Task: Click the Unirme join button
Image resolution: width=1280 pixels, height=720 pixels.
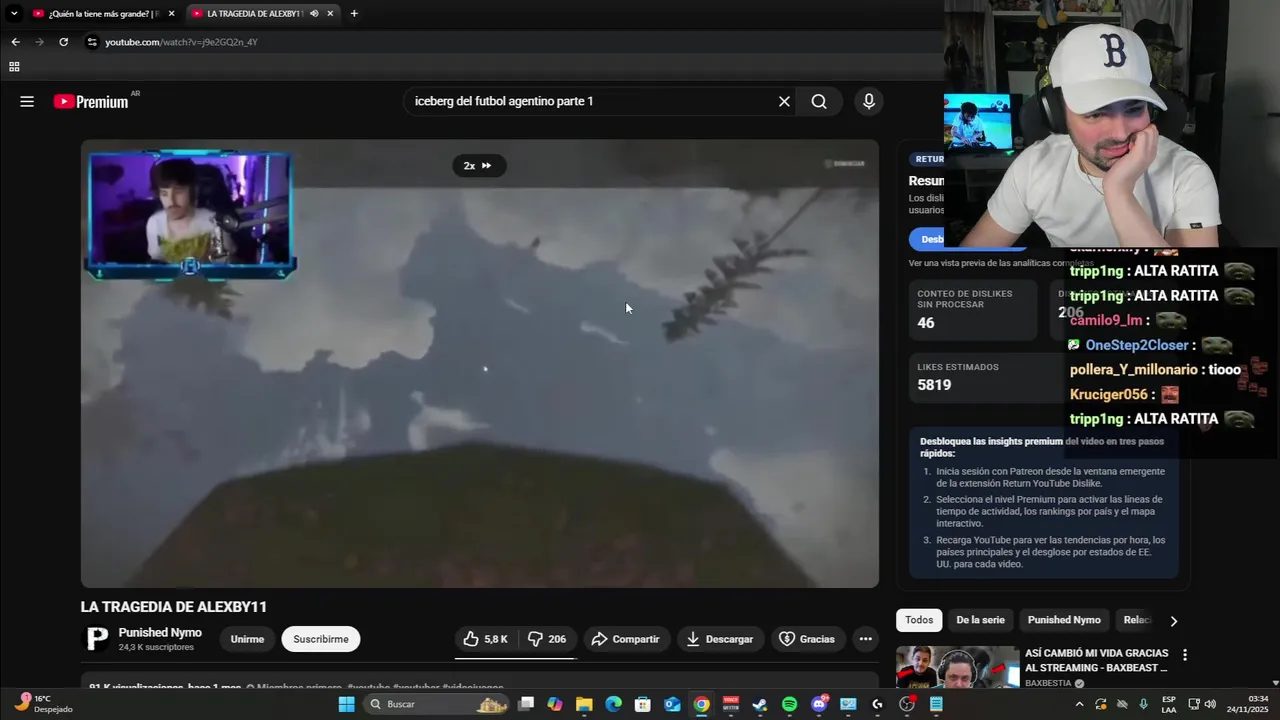Action: [247, 639]
